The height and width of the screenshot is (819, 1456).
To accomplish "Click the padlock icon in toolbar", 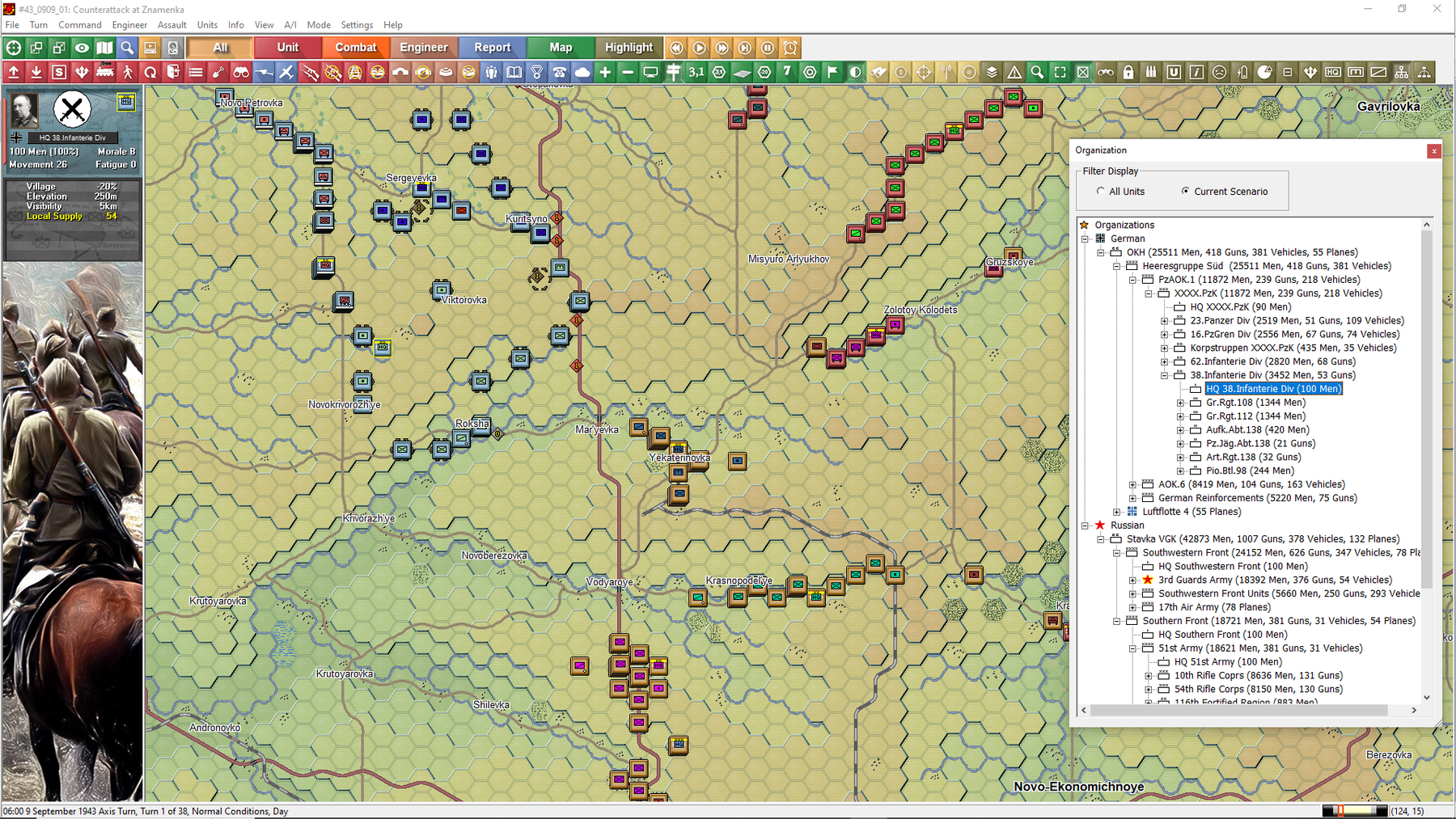I will [1128, 72].
